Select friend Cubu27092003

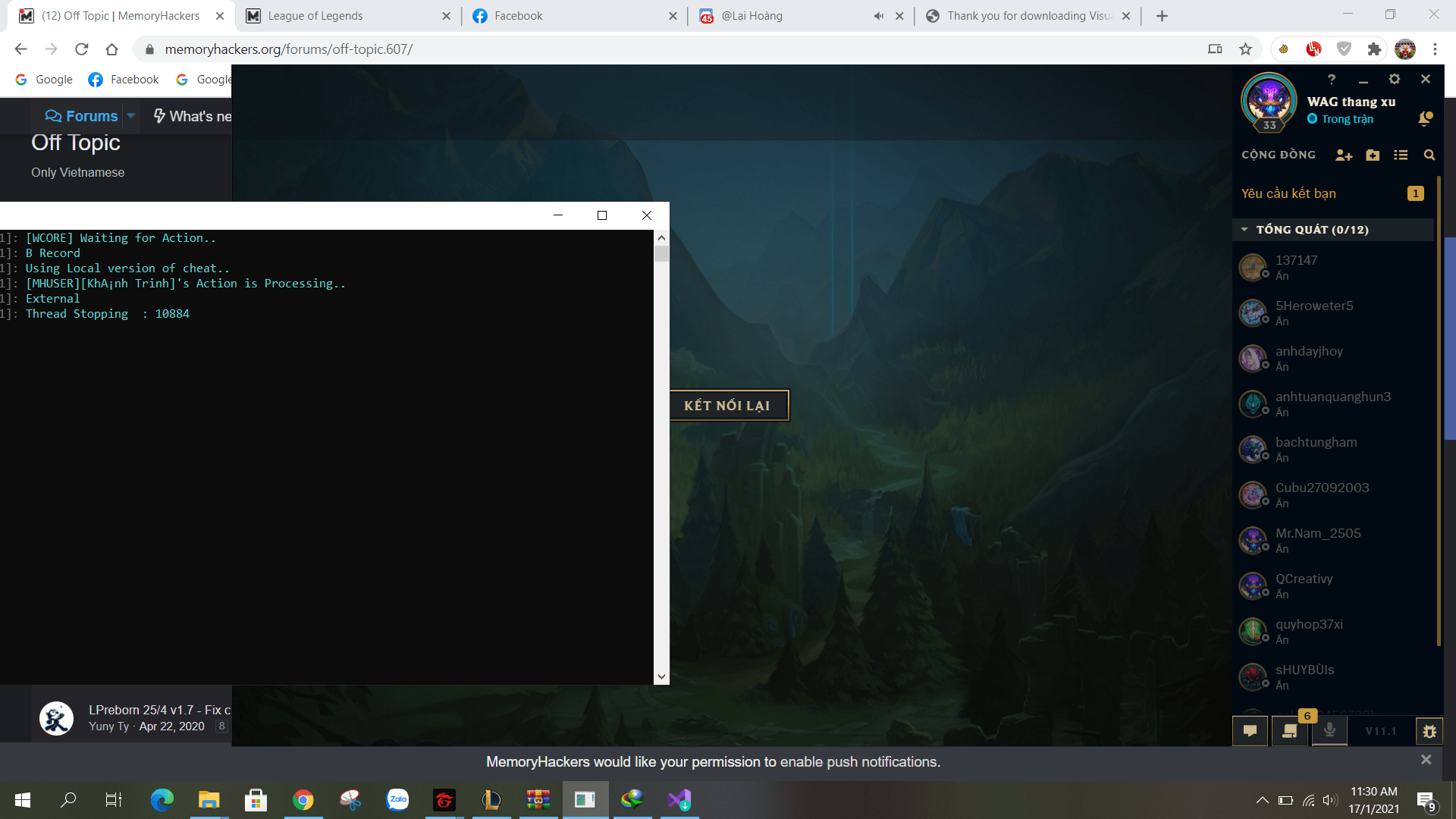coord(1332,494)
